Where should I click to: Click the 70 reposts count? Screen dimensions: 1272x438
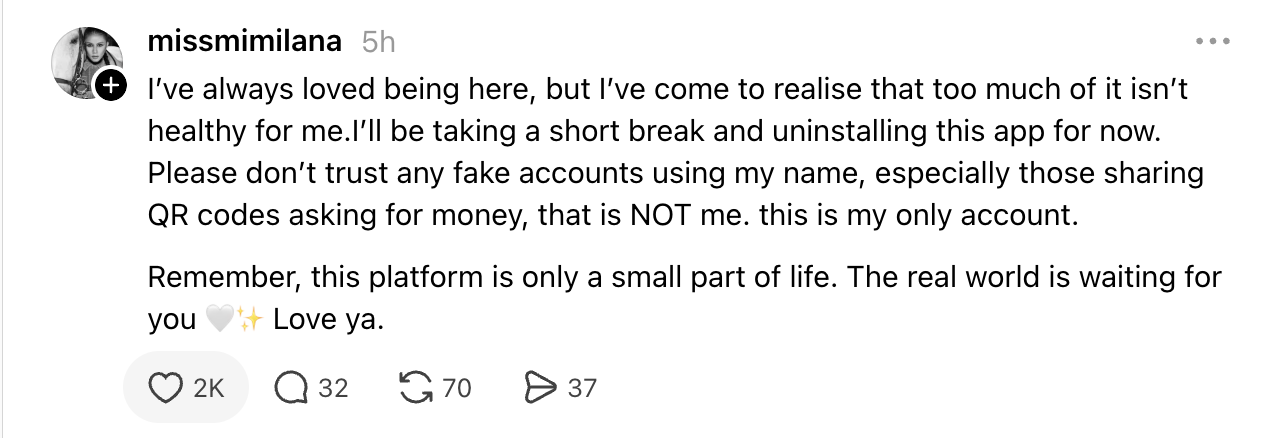(456, 387)
